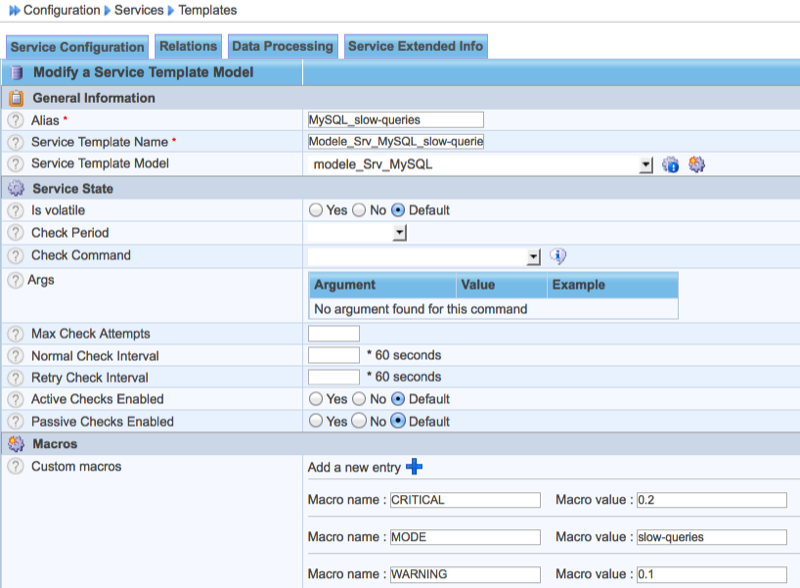The height and width of the screenshot is (588, 800).
Task: Click help icon beside Is volatile
Action: tap(15, 210)
